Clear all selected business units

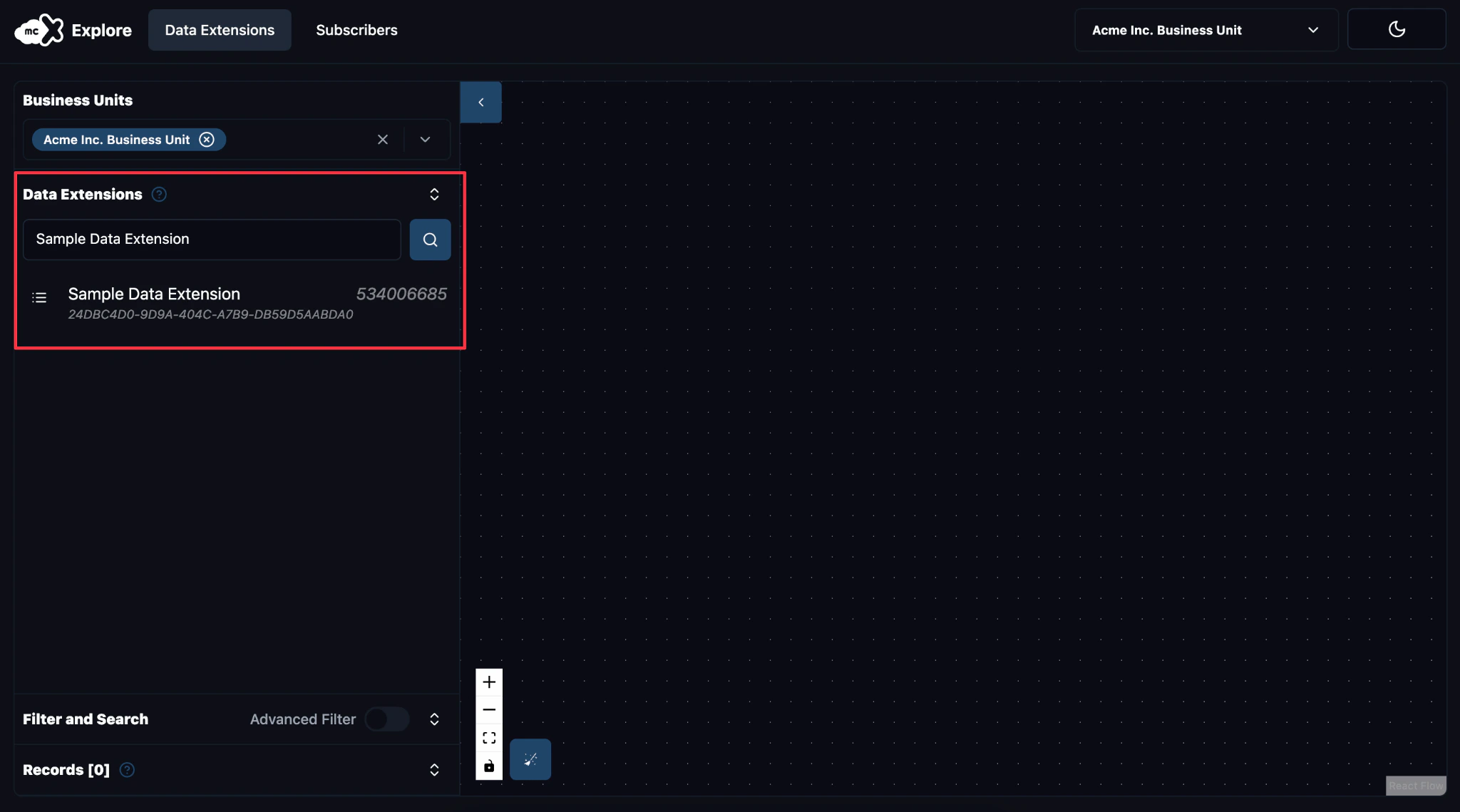pos(383,140)
